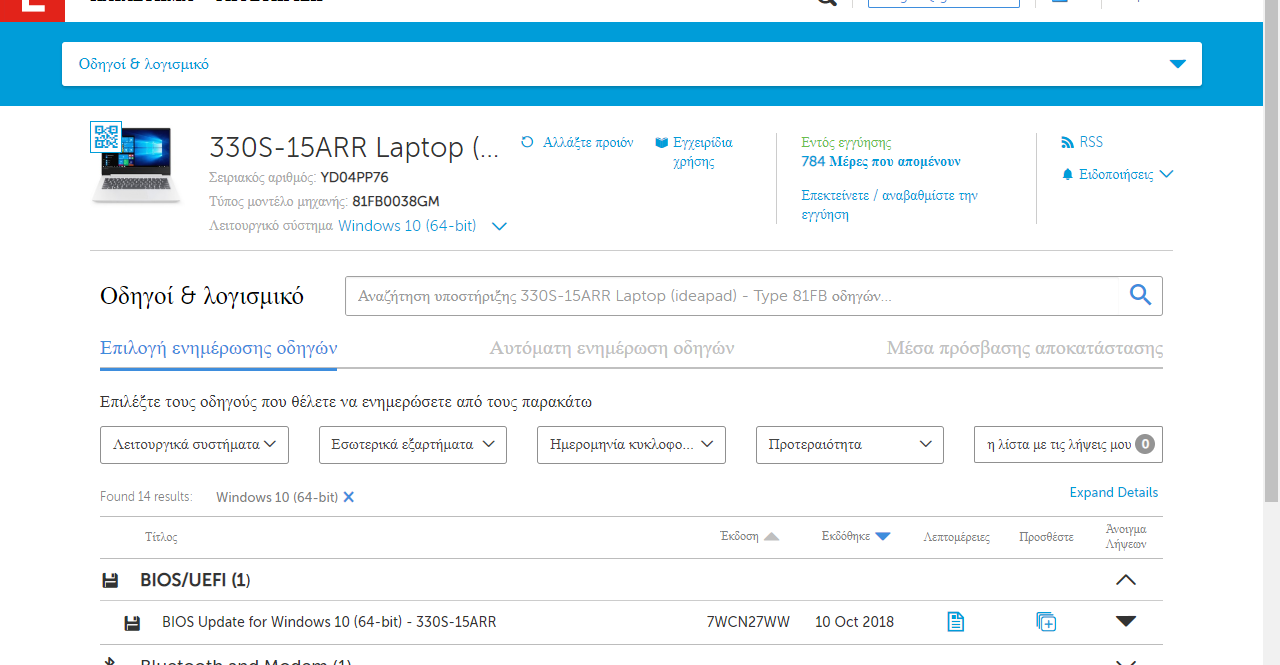
Task: Click the RSS feed icon
Action: tap(1068, 143)
